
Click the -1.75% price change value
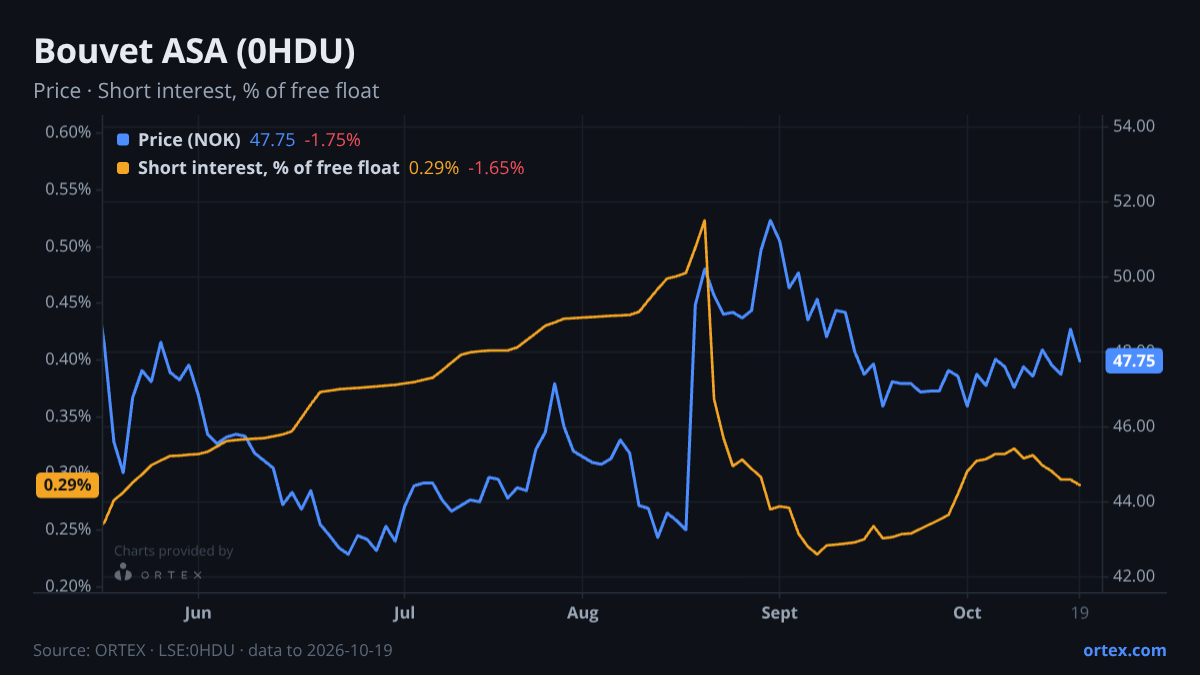click(x=332, y=140)
